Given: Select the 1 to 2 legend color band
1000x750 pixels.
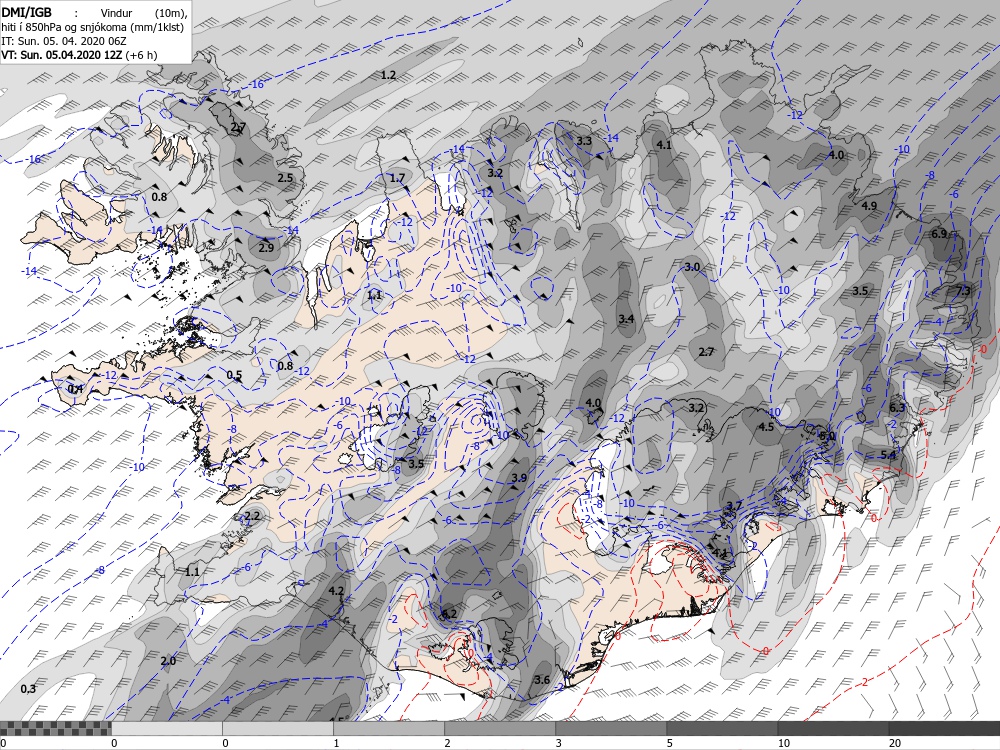Looking at the screenshot, I should click(x=389, y=728).
